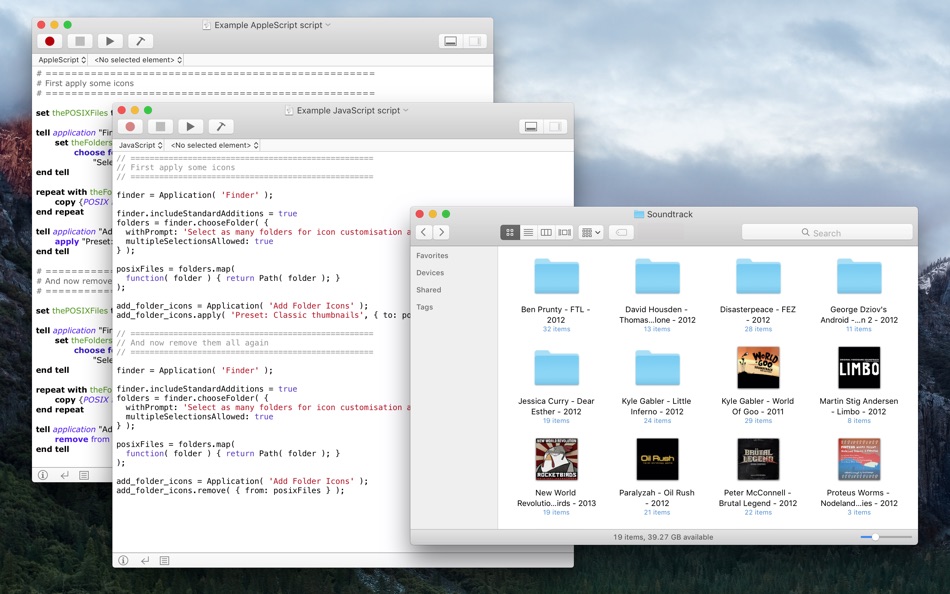Screen dimensions: 950x594
Task: Click Example AppleScript script document icon in title
Action: (206, 25)
